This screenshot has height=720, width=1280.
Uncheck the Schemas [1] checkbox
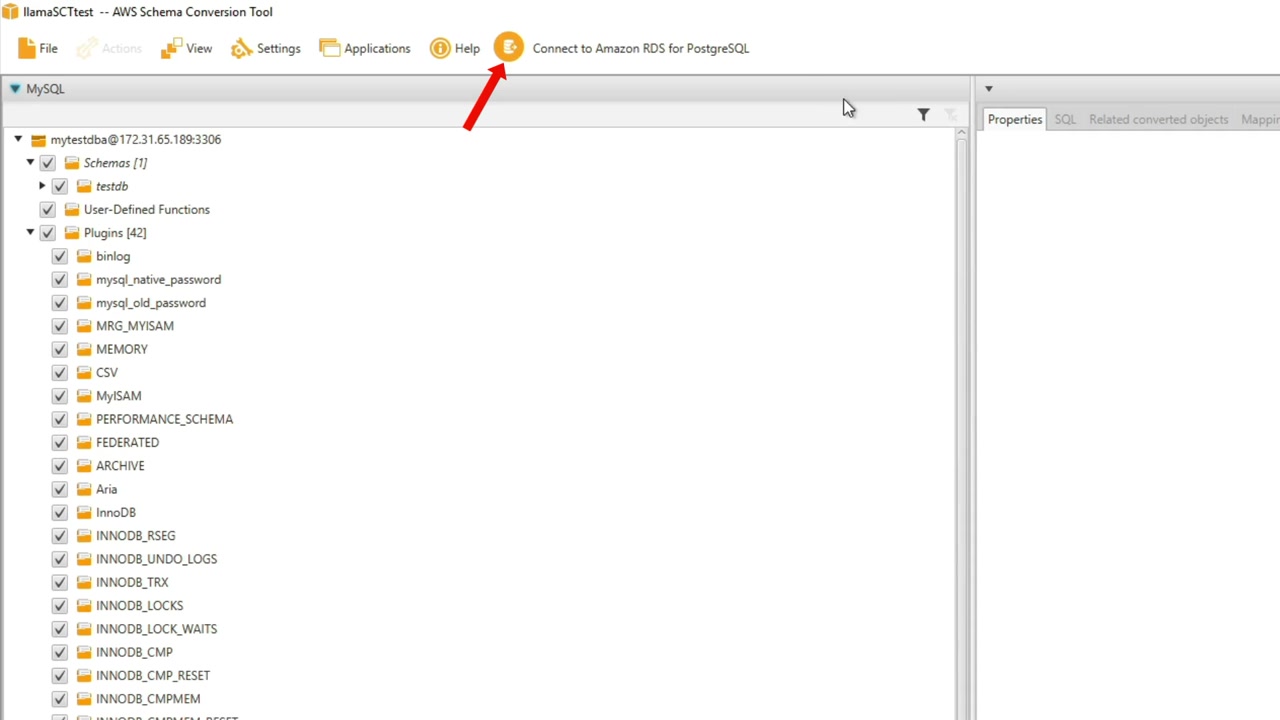click(48, 163)
